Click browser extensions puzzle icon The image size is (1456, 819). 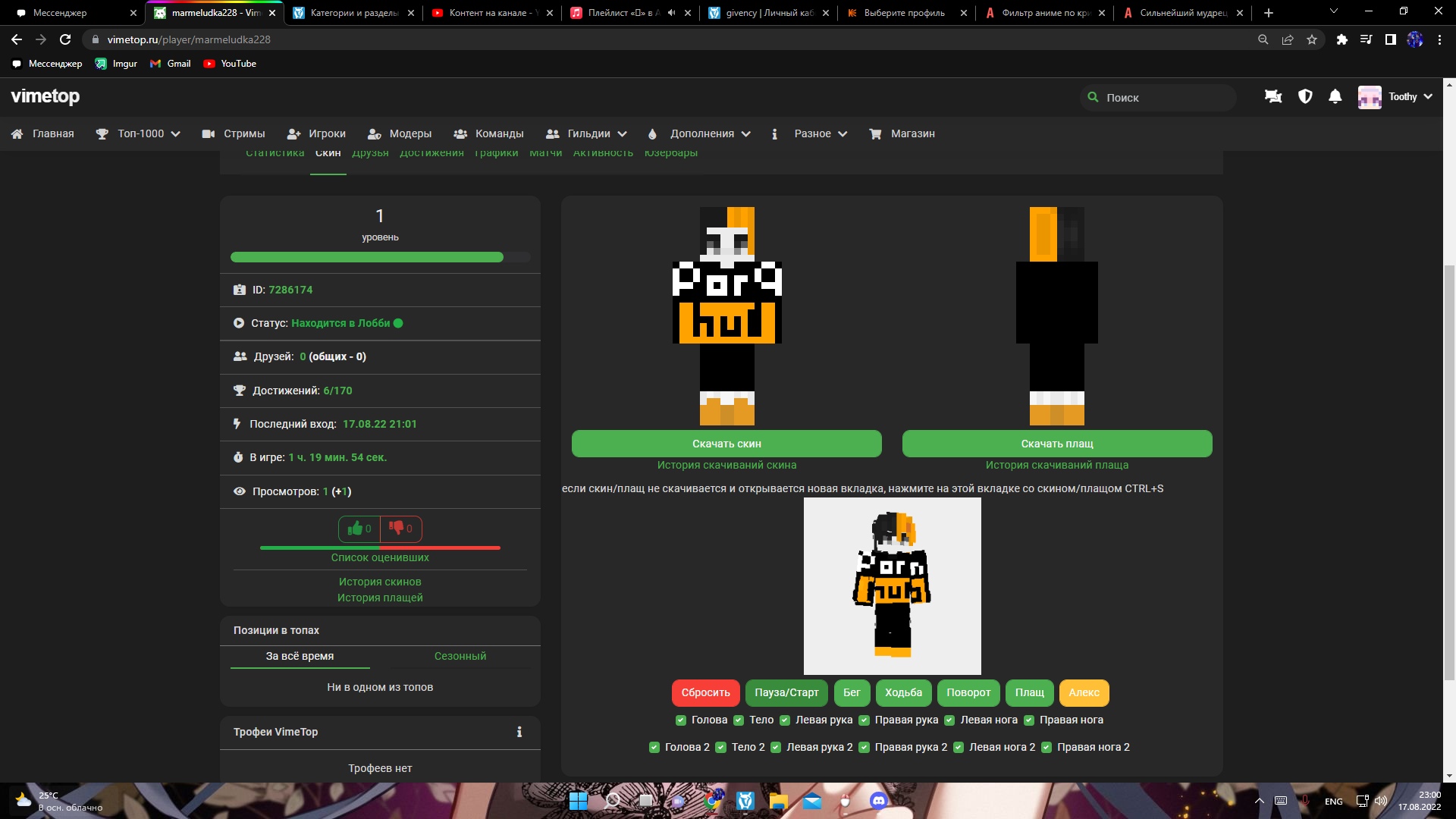coord(1341,39)
